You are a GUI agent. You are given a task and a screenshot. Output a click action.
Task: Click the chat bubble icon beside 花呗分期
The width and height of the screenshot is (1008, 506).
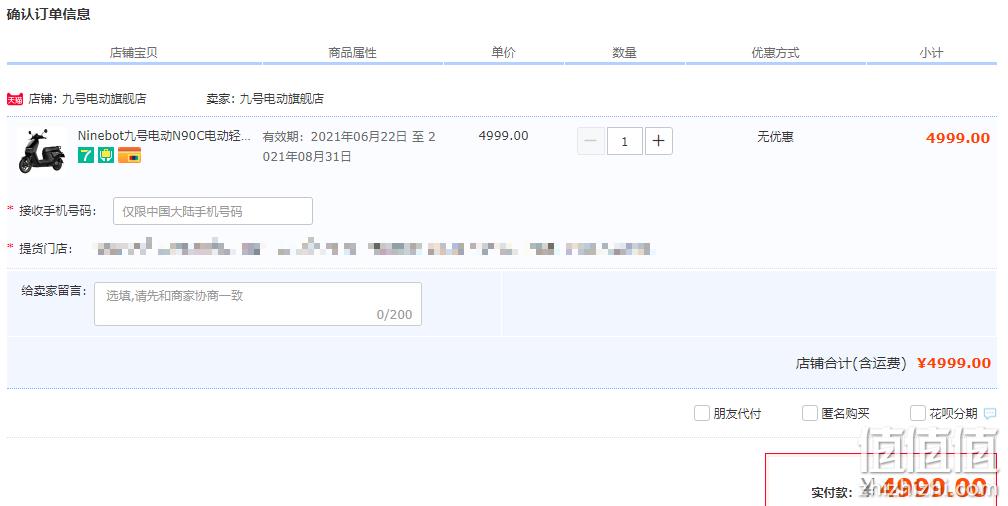(x=990, y=413)
